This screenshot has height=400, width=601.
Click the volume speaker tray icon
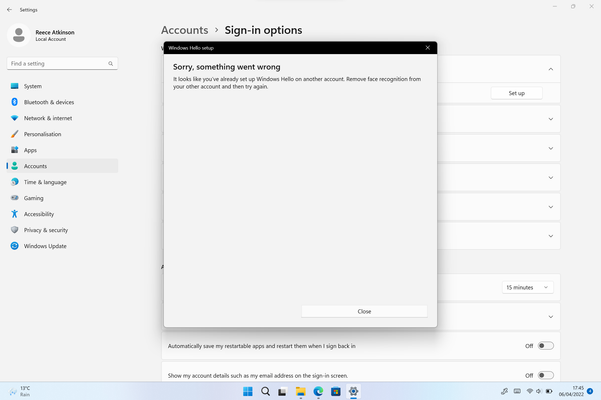click(x=539, y=391)
